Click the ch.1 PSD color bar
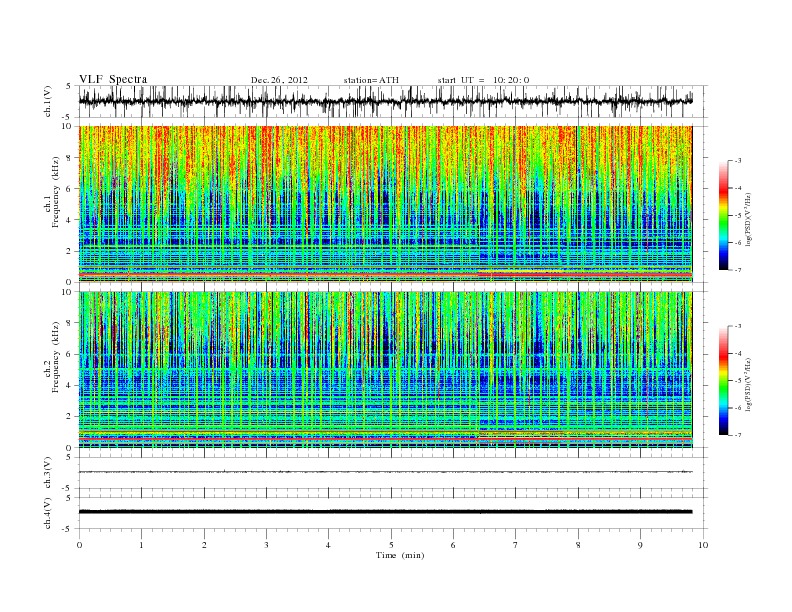Viewport: 792px width, 612px height. [724, 215]
